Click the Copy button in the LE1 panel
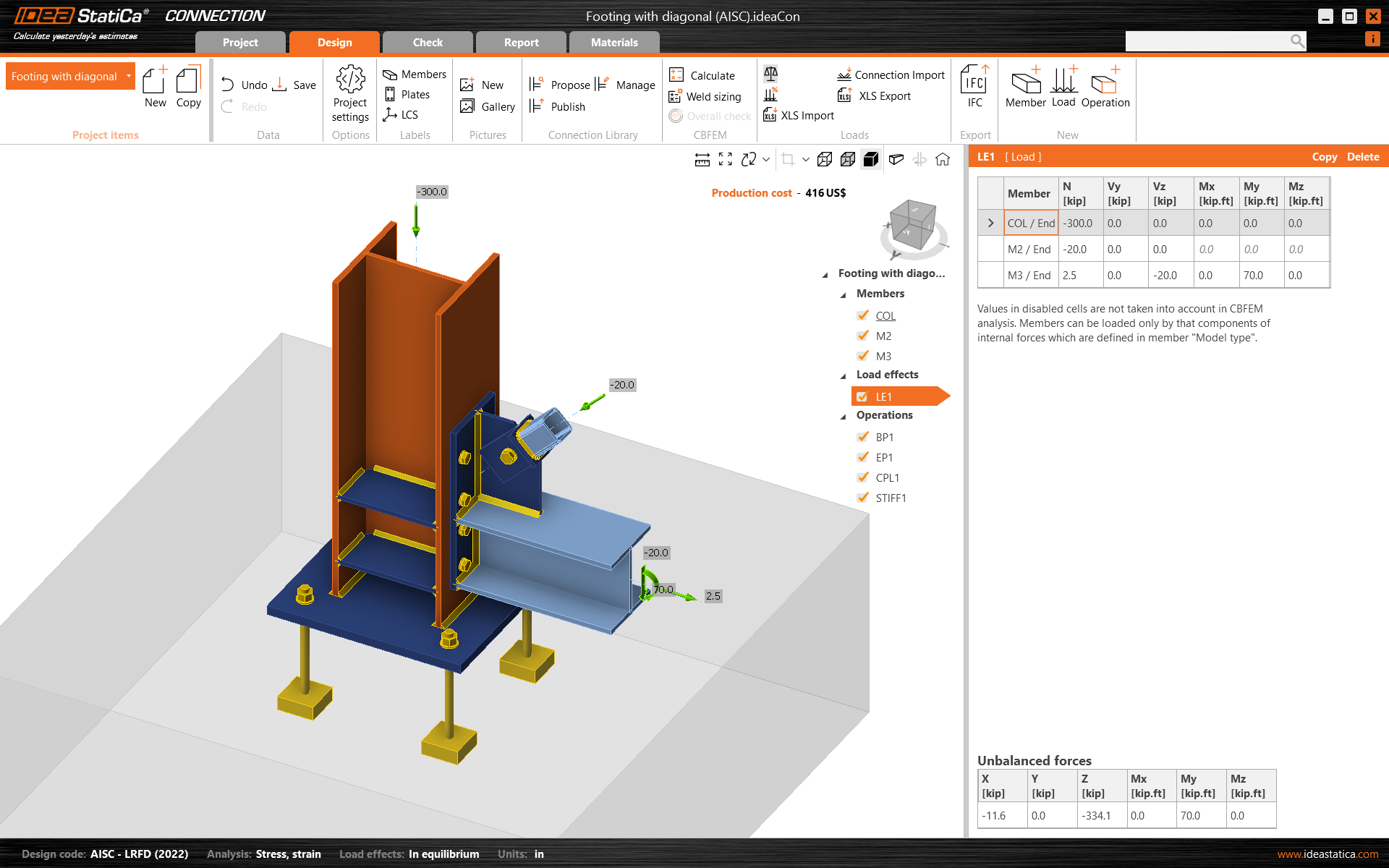The image size is (1389, 868). [1325, 156]
